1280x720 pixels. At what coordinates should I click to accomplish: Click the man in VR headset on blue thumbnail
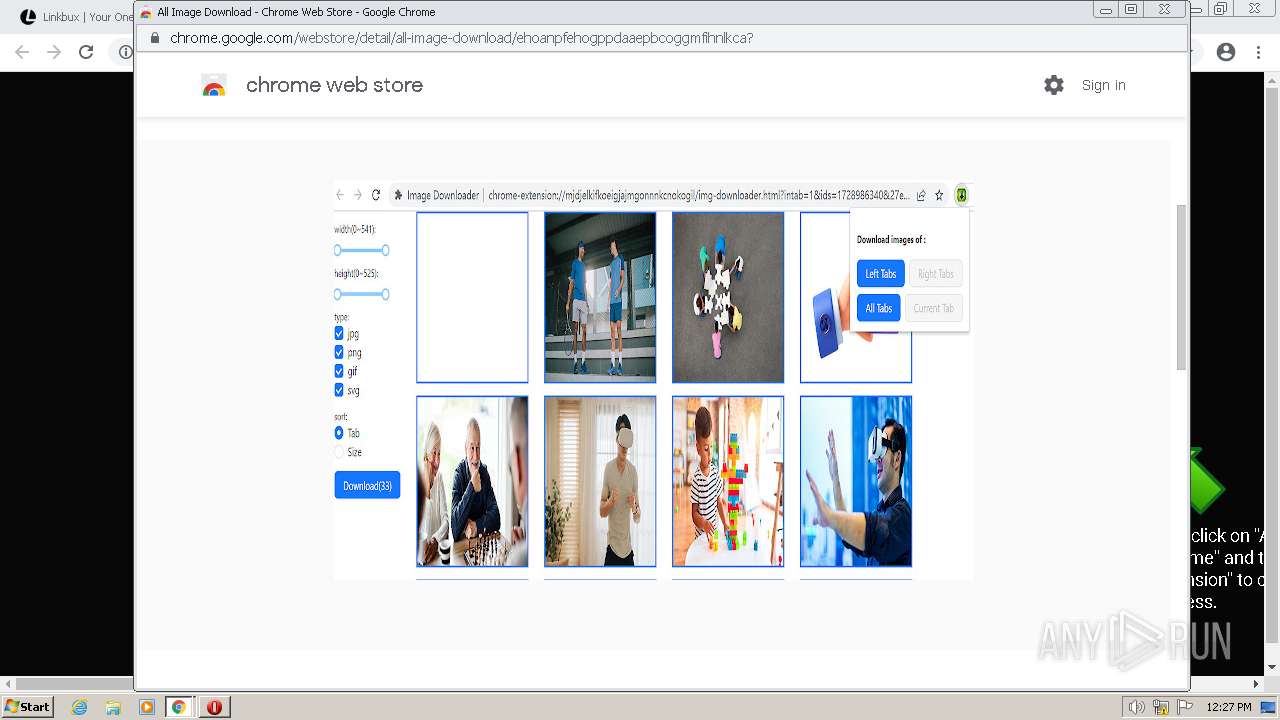(x=856, y=481)
